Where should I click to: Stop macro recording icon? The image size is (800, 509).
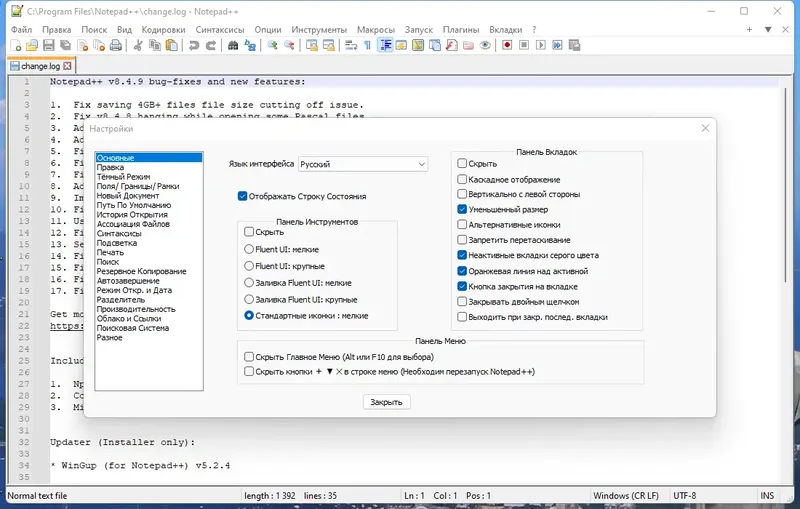[x=524, y=45]
